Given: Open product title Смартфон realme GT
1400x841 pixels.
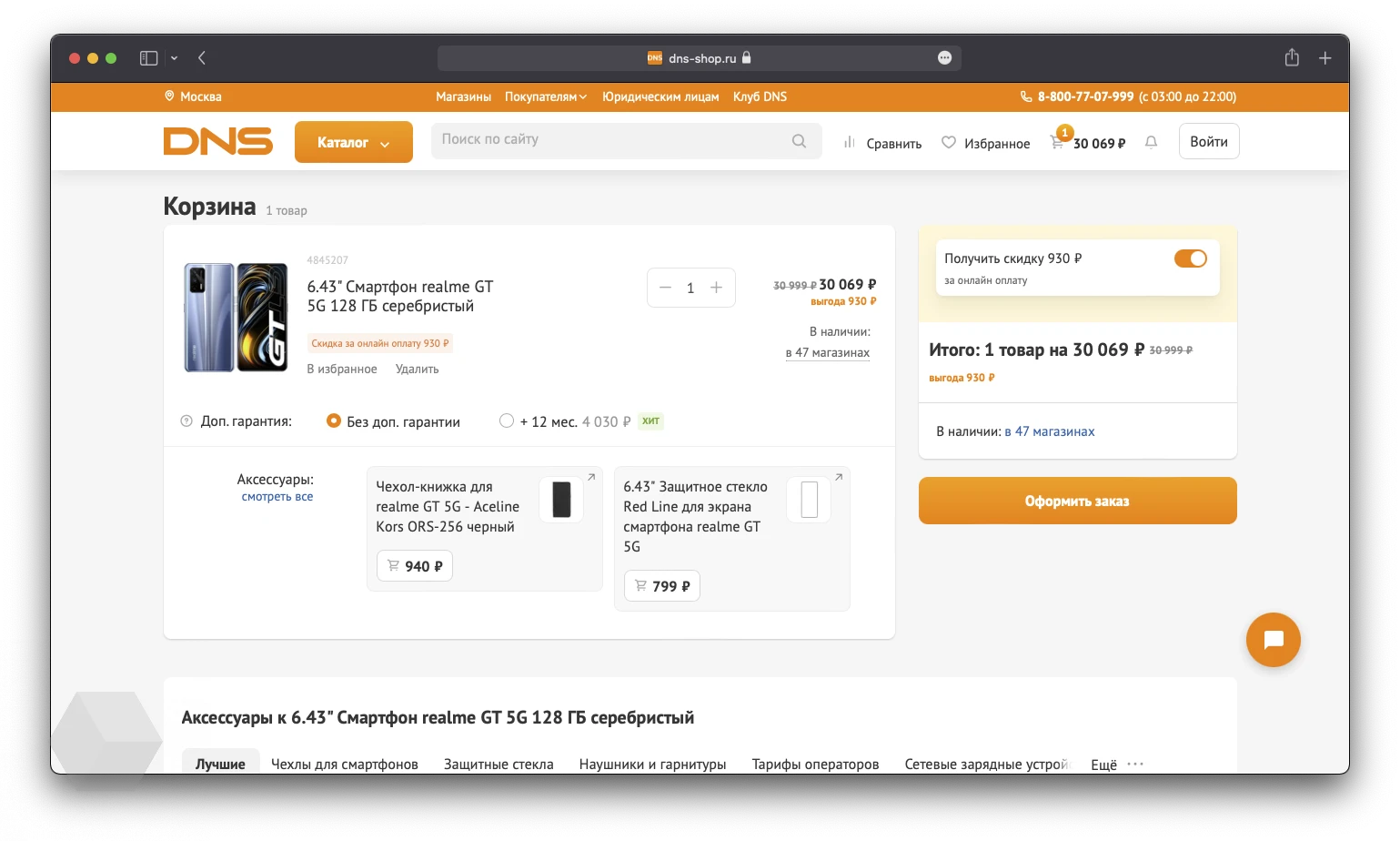Looking at the screenshot, I should coord(400,296).
